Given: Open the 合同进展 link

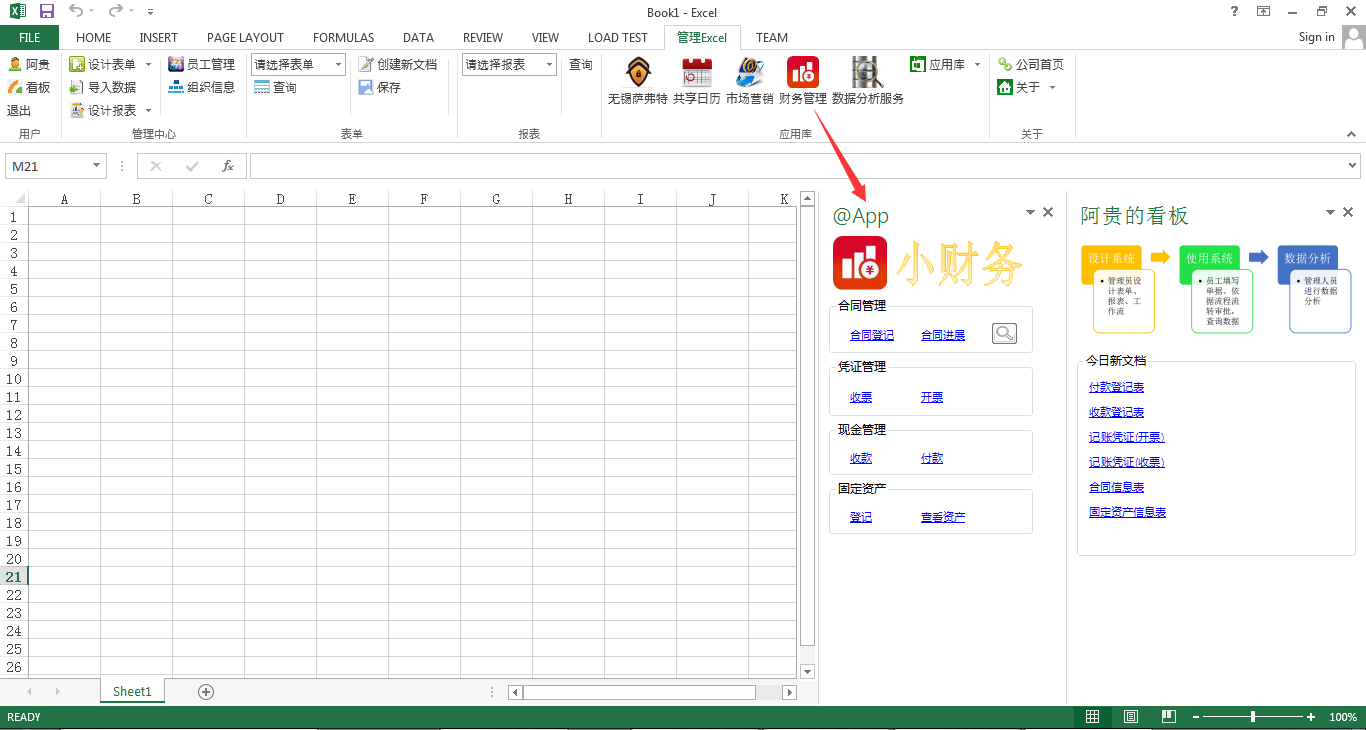Looking at the screenshot, I should 943,336.
